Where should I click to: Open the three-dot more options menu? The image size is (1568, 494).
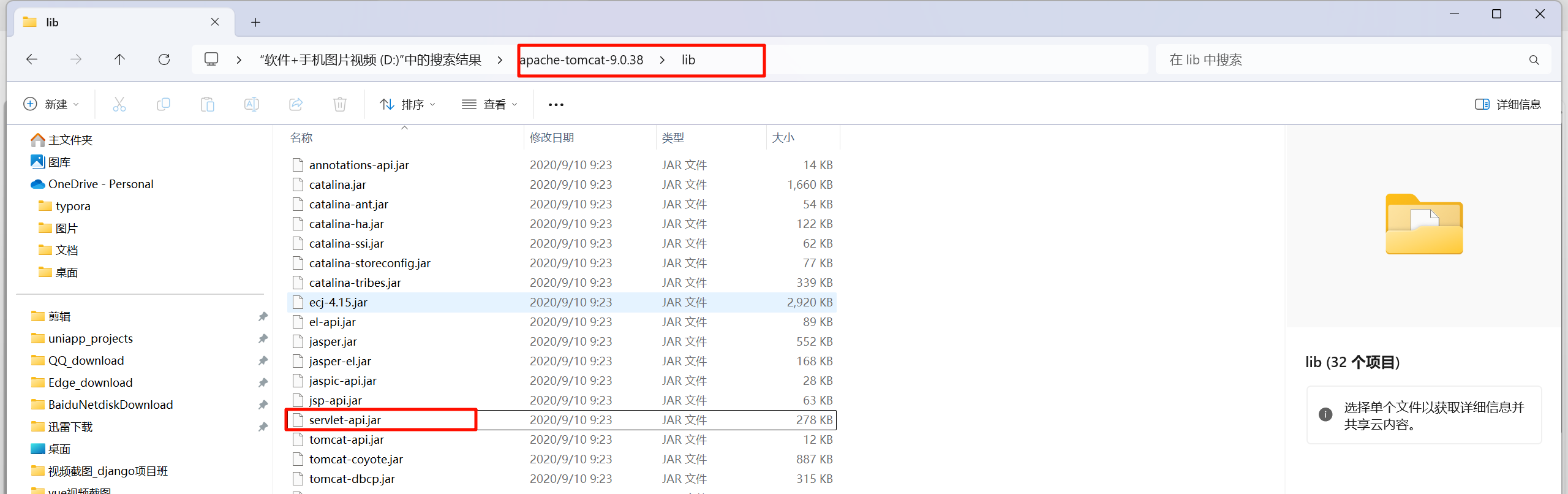pos(556,105)
